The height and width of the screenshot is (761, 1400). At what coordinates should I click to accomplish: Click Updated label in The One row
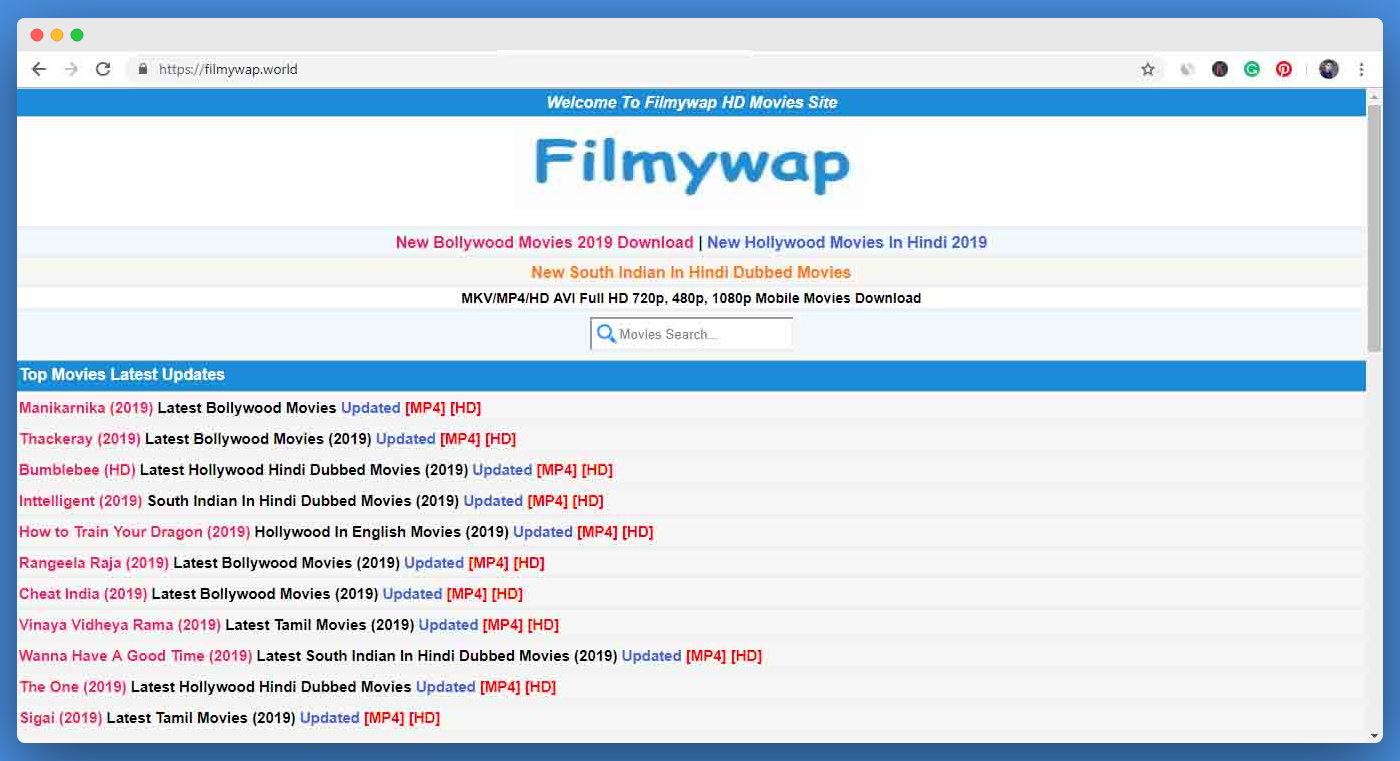(x=446, y=687)
